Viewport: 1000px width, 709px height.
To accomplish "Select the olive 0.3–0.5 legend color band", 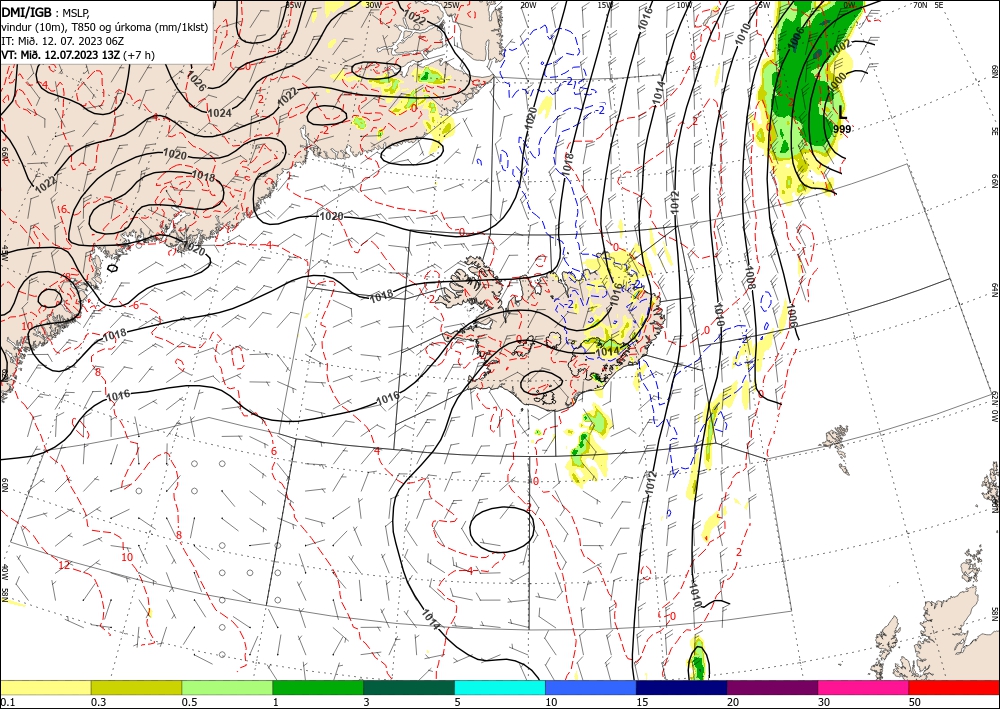I will tap(136, 687).
